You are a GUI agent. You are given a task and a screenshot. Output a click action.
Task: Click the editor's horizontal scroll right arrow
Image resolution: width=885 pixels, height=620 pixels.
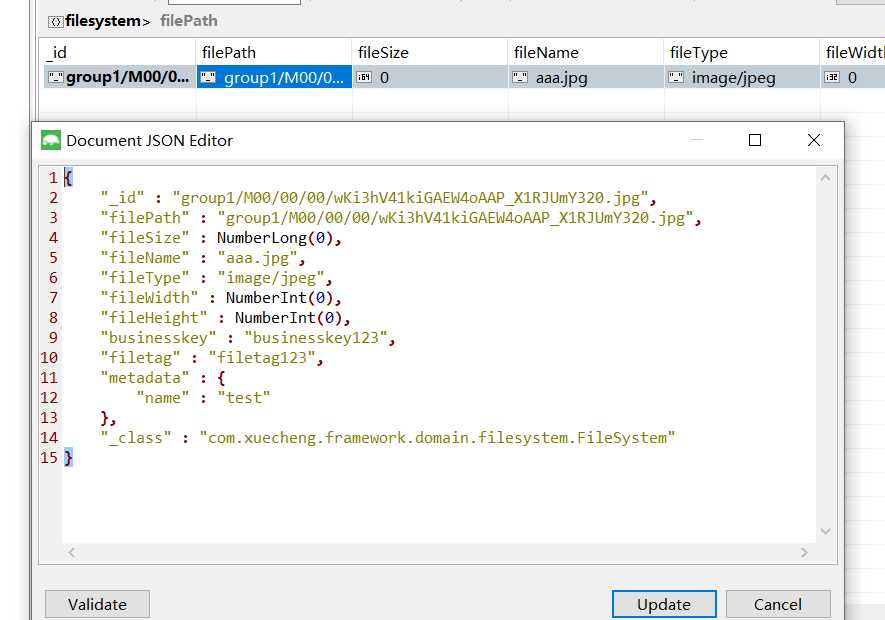point(804,552)
